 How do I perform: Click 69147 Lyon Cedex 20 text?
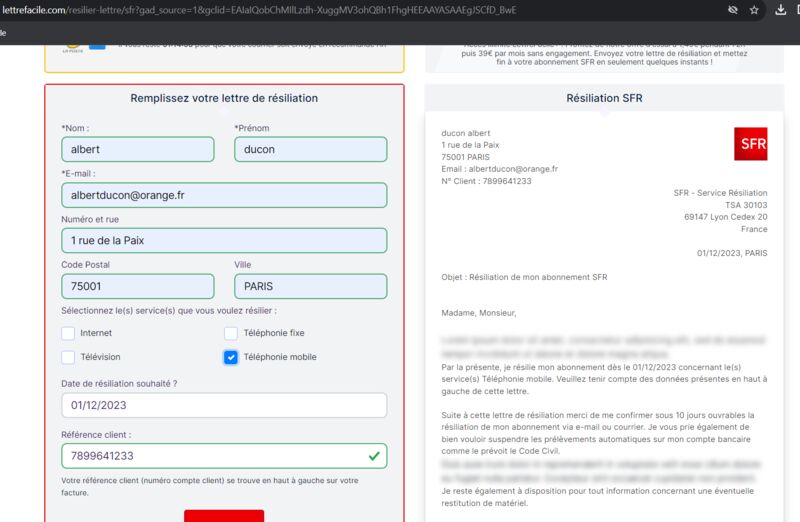coord(726,217)
